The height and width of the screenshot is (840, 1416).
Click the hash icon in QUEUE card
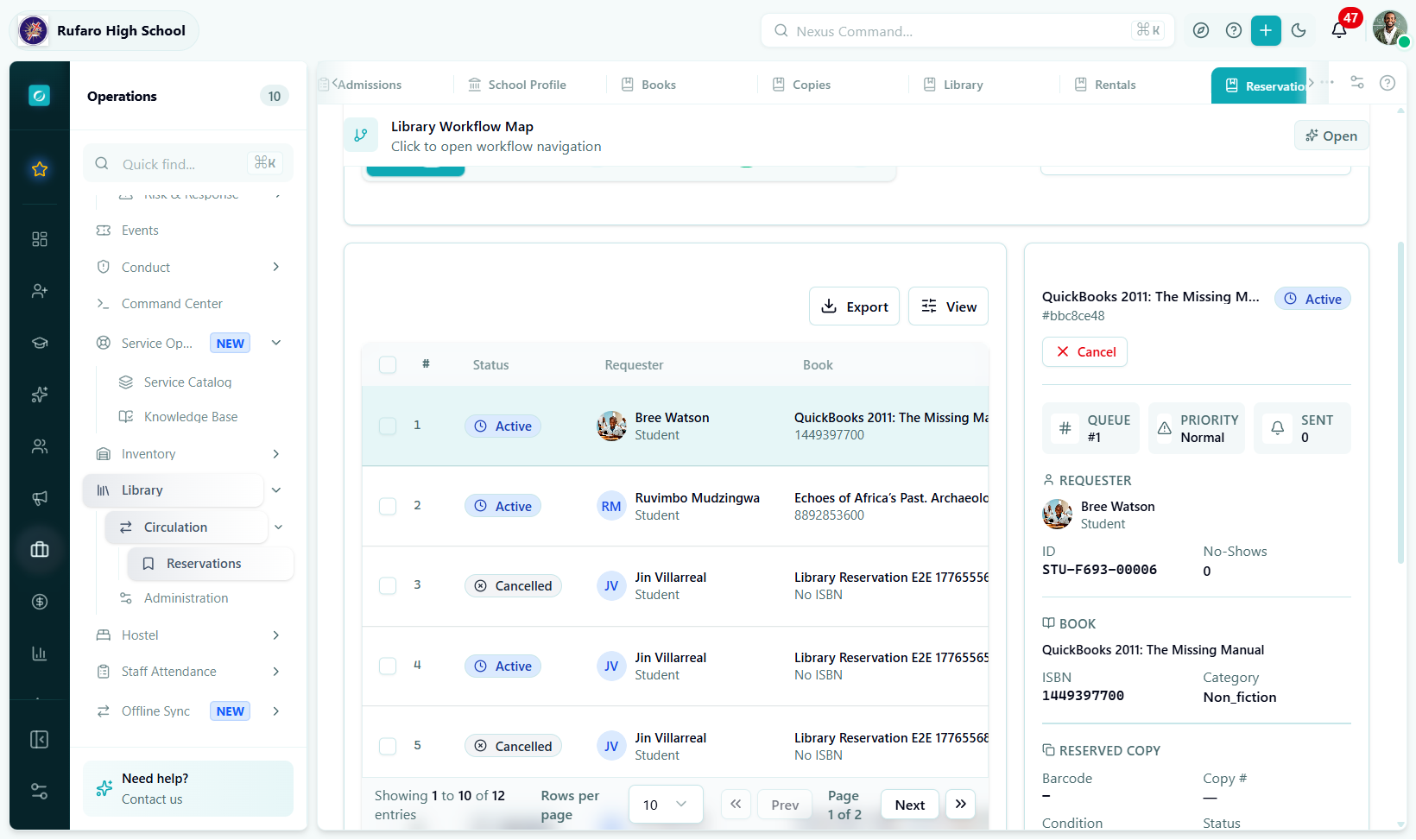pos(1065,428)
